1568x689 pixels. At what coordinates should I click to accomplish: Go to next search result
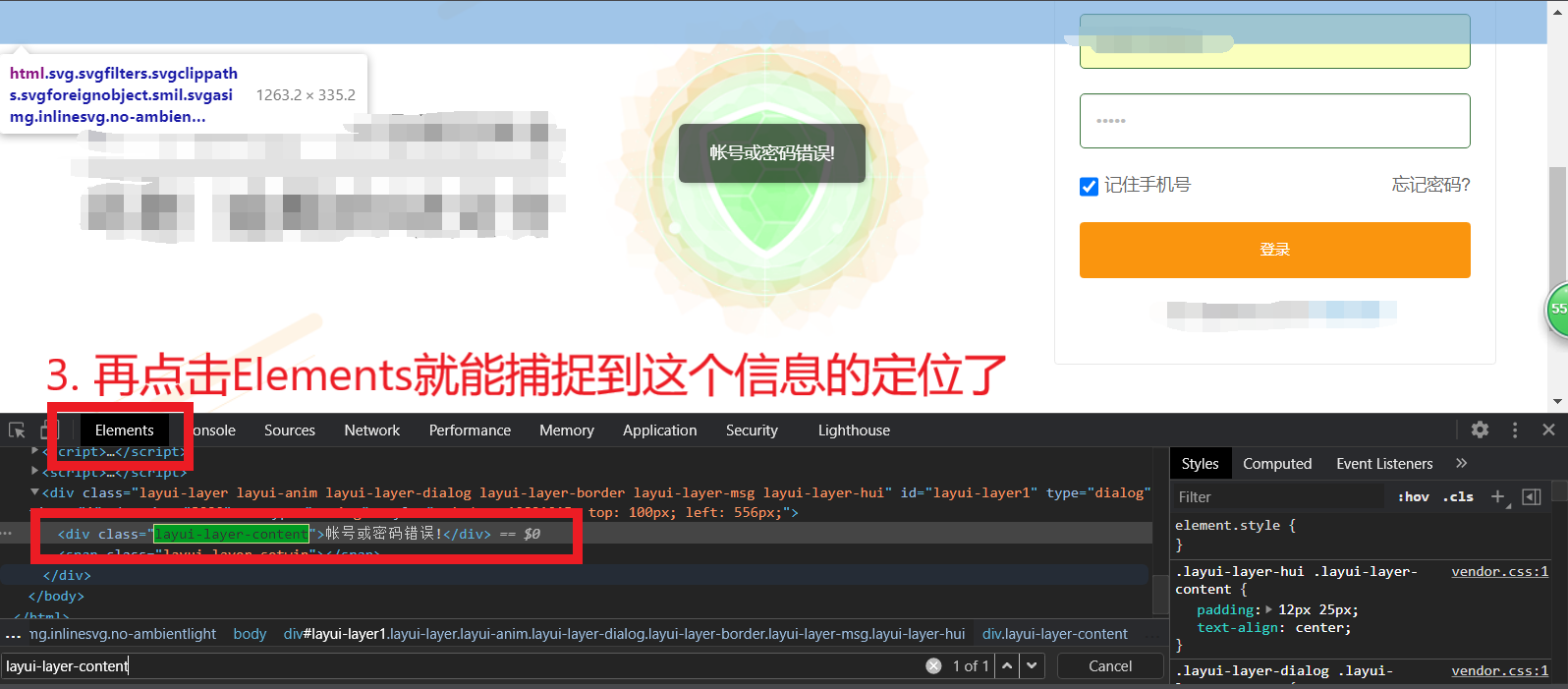[x=1032, y=666]
